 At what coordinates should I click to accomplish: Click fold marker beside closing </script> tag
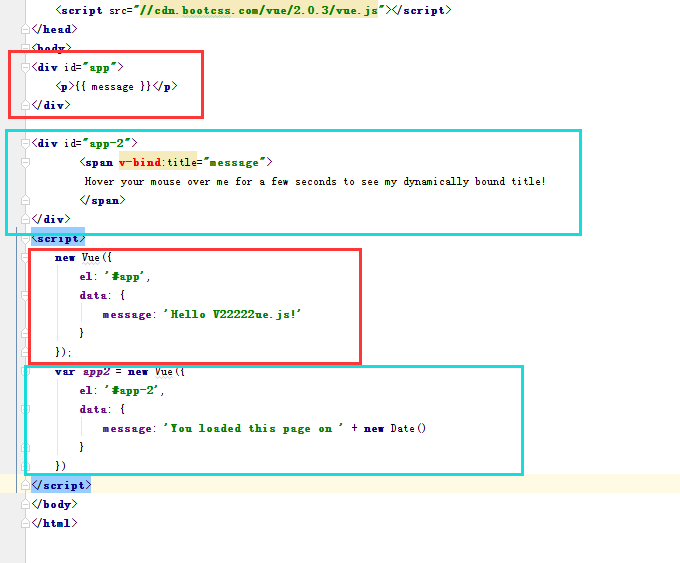pyautogui.click(x=25, y=485)
